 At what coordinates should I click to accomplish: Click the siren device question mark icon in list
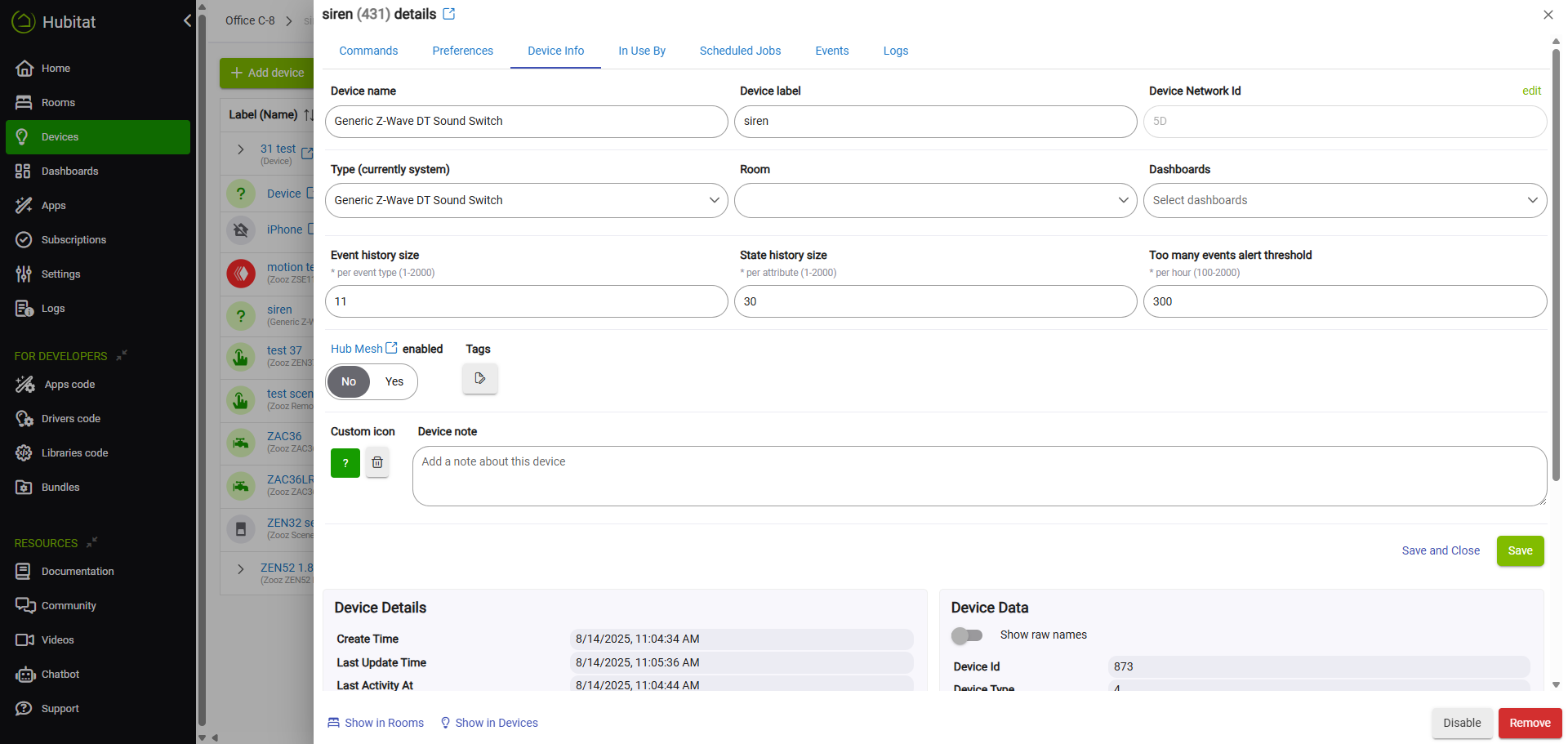coord(241,316)
